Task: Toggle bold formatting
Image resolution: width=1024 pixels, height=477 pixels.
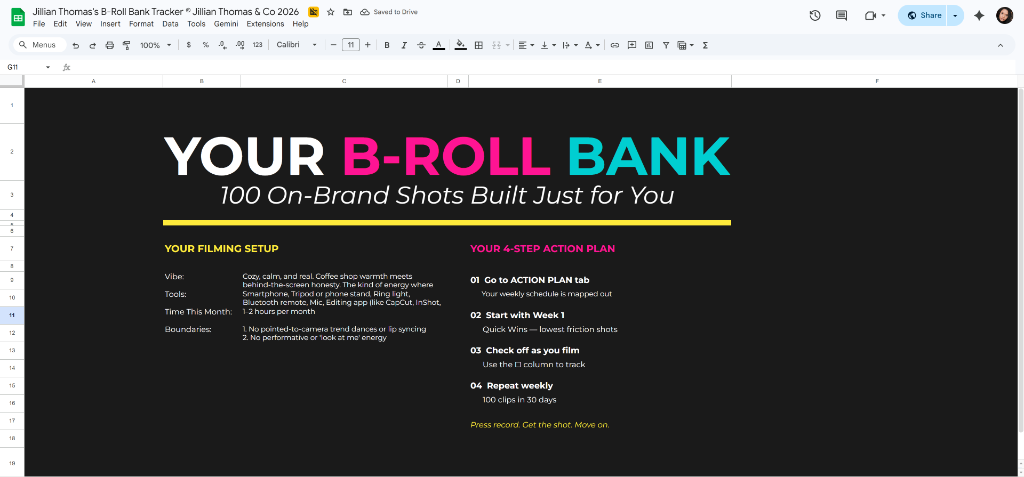Action: pos(387,45)
